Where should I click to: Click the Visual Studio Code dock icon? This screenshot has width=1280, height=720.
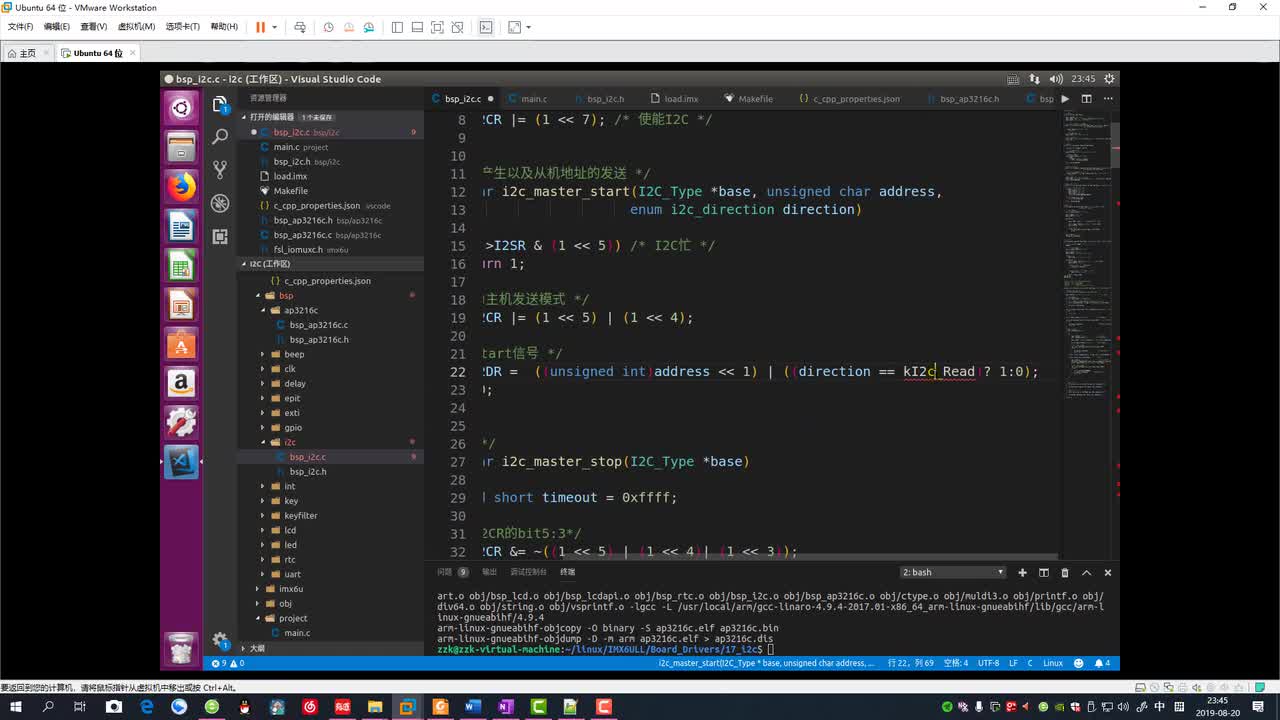pyautogui.click(x=181, y=461)
